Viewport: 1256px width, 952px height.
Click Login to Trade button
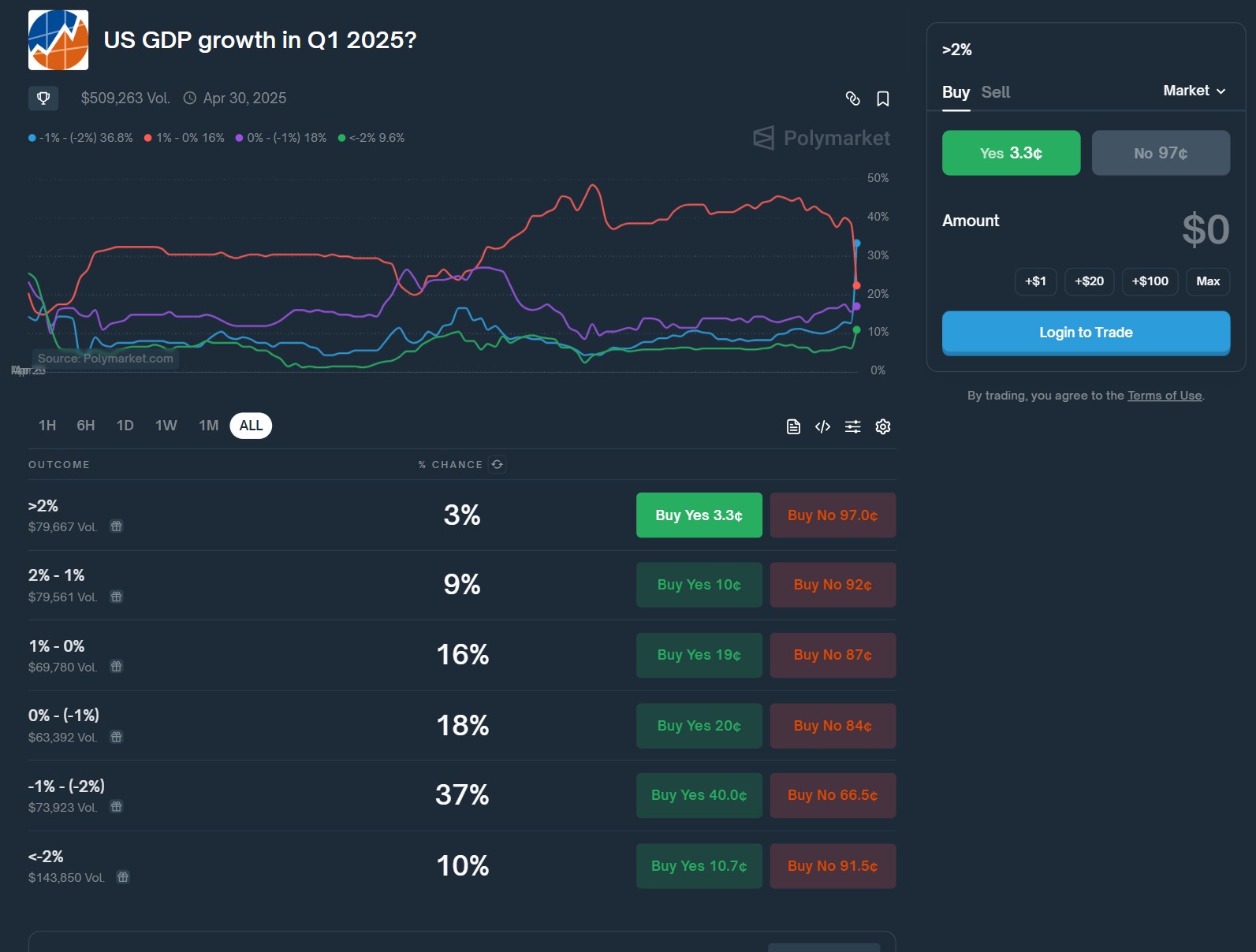1086,333
